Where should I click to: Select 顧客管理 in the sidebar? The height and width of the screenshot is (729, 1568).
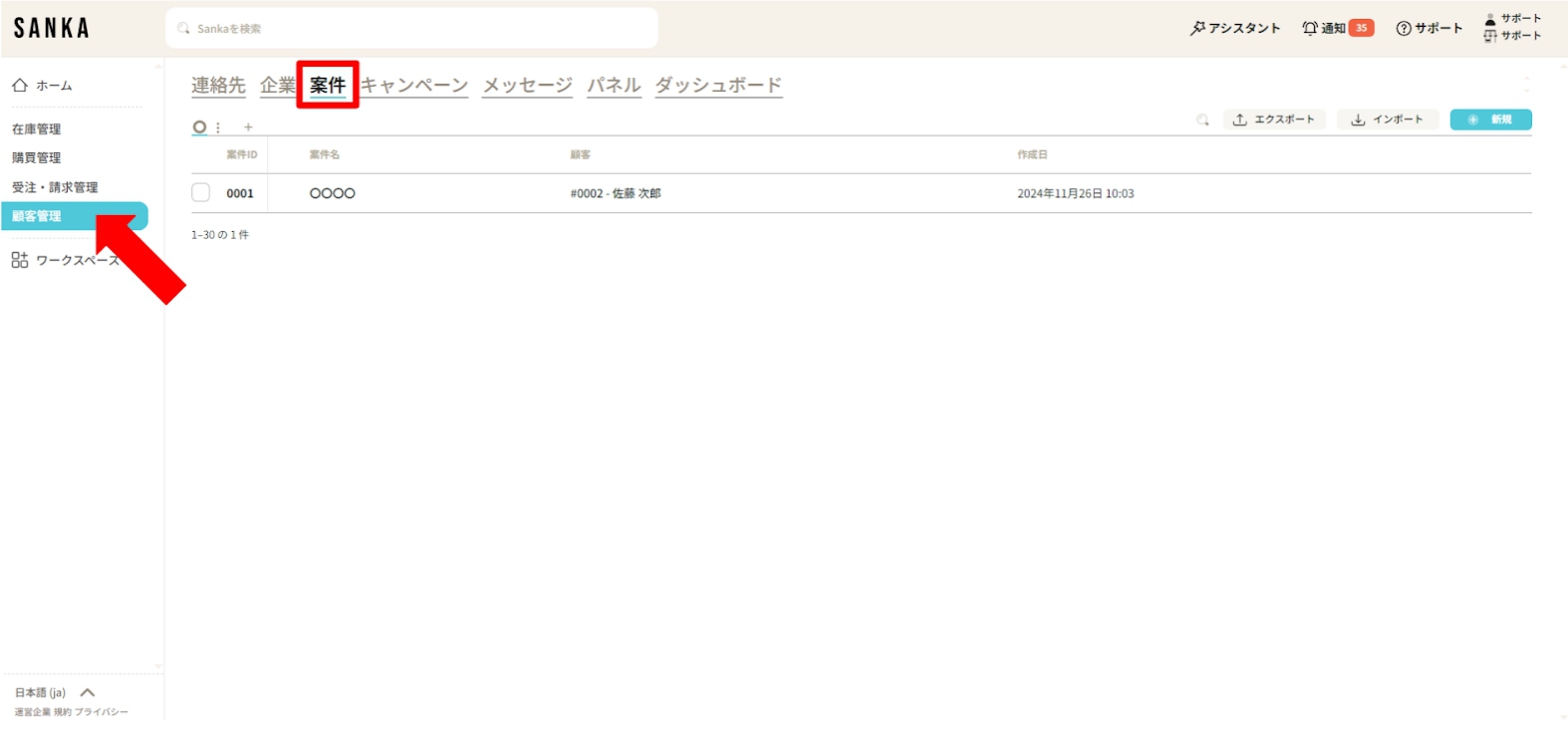coord(75,216)
